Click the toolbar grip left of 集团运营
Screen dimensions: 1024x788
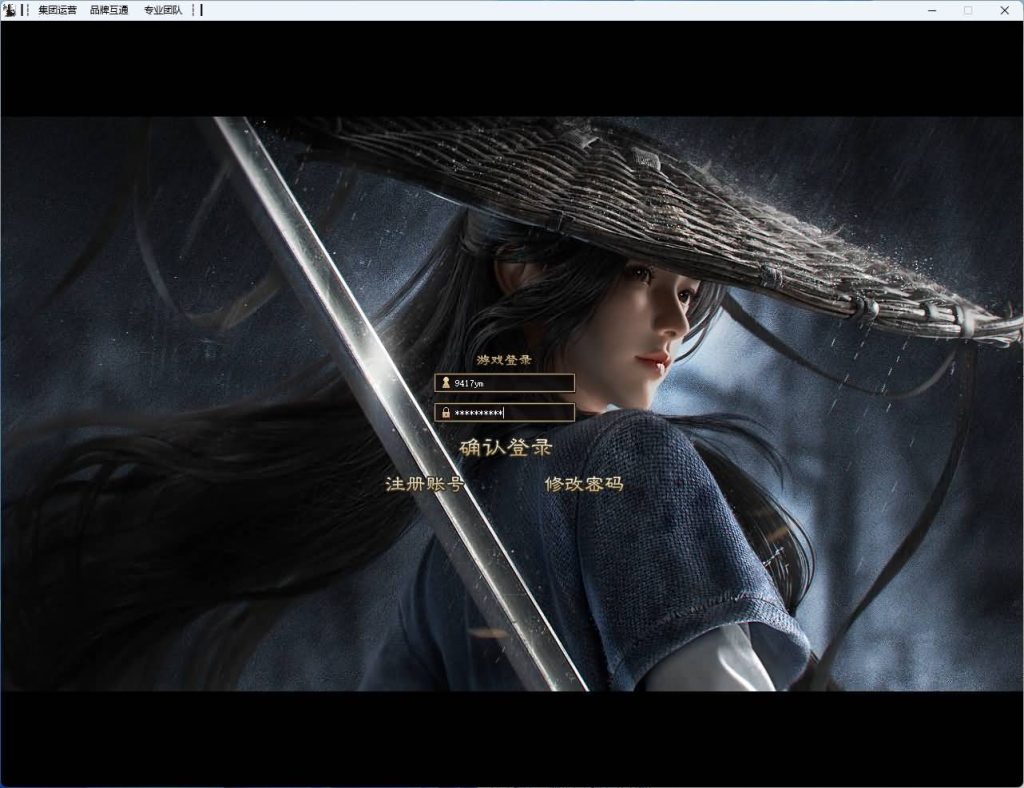(x=27, y=10)
